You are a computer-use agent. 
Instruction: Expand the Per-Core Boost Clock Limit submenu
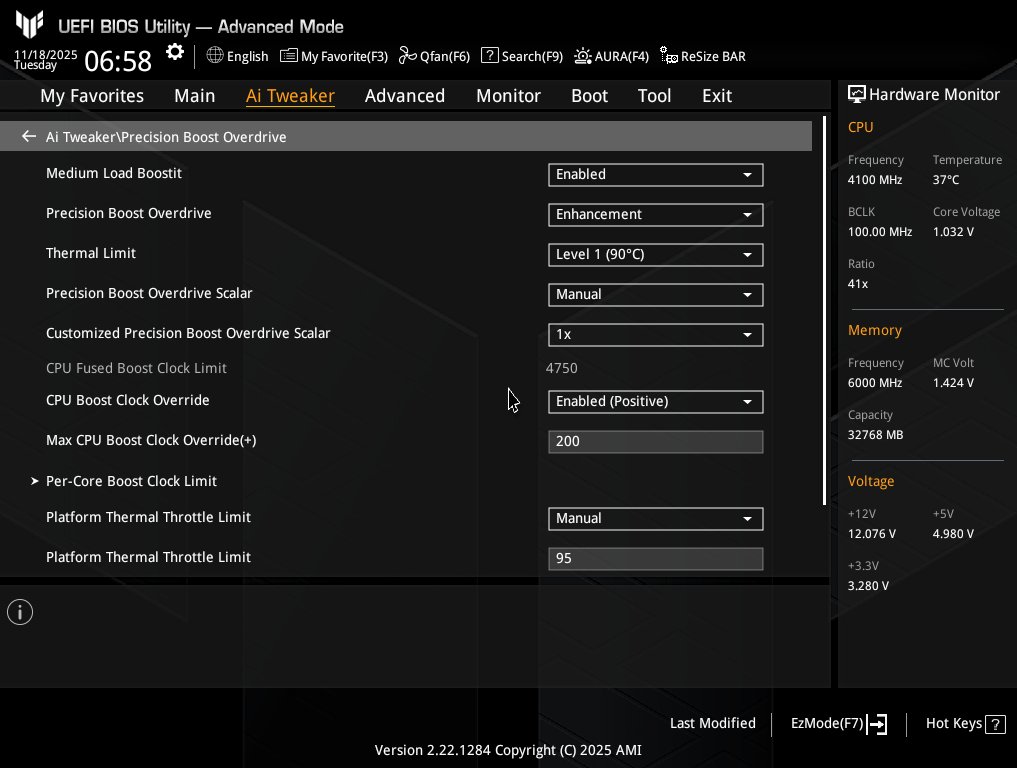click(131, 481)
